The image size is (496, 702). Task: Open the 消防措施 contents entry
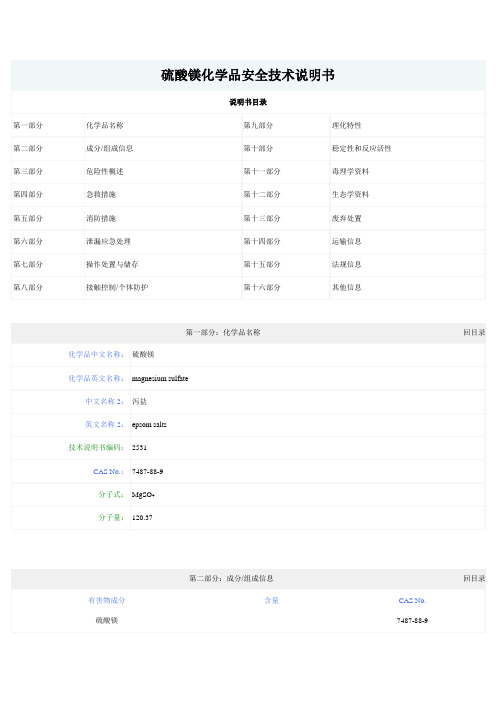click(x=101, y=218)
